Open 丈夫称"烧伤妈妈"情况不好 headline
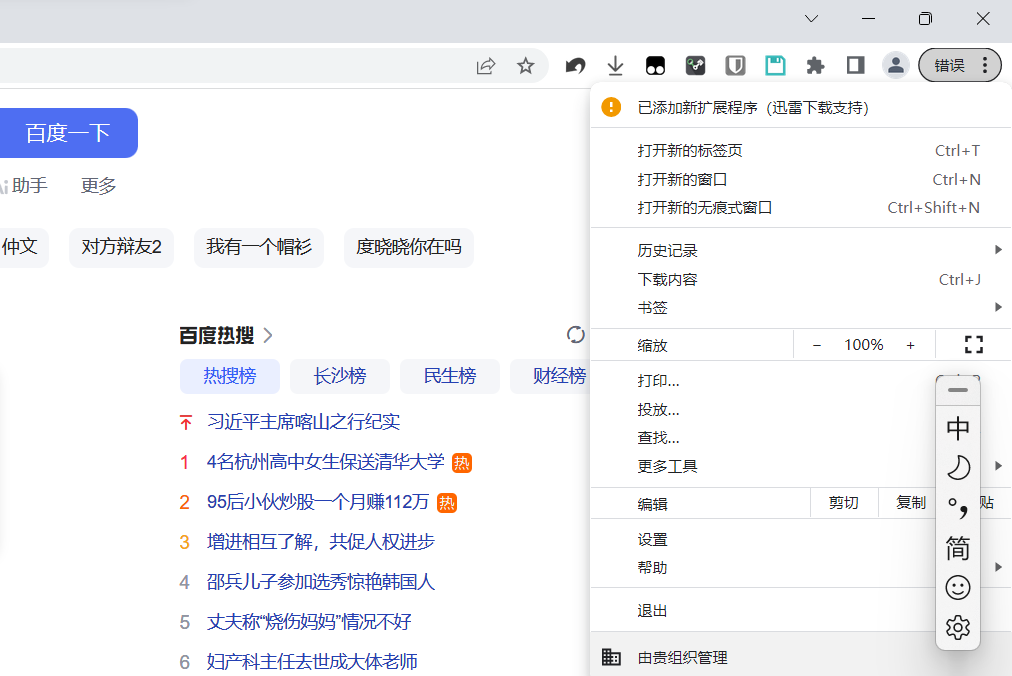The image size is (1012, 676). click(309, 622)
